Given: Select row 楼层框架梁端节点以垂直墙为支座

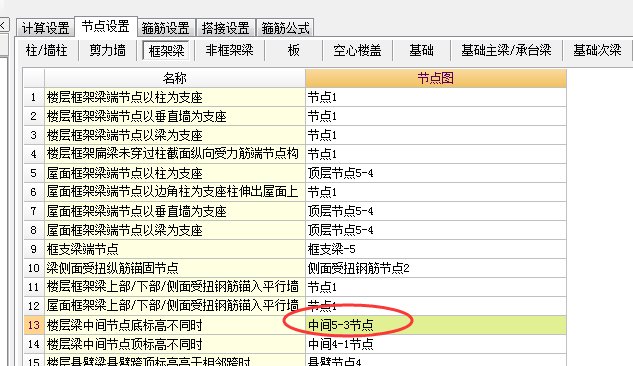Looking at the screenshot, I should pyautogui.click(x=175, y=116).
